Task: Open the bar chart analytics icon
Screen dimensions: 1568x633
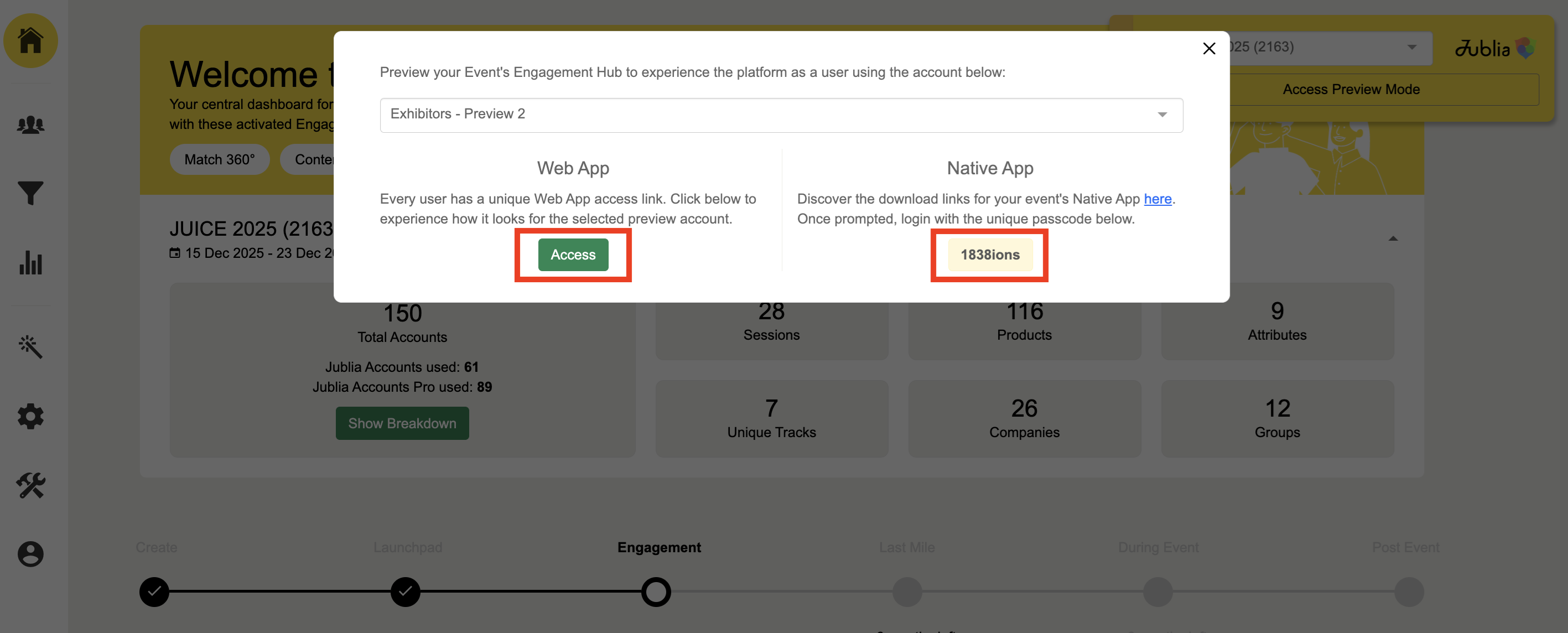Action: [30, 263]
